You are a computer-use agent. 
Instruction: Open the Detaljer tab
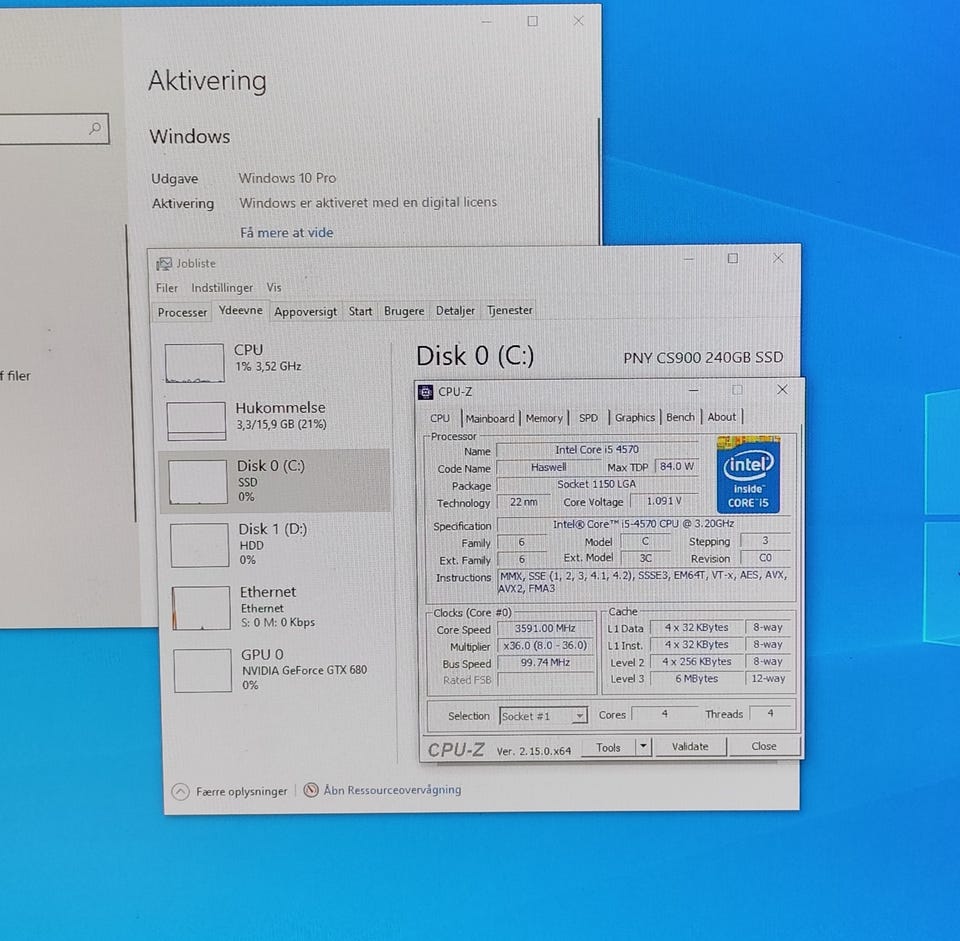pos(455,310)
